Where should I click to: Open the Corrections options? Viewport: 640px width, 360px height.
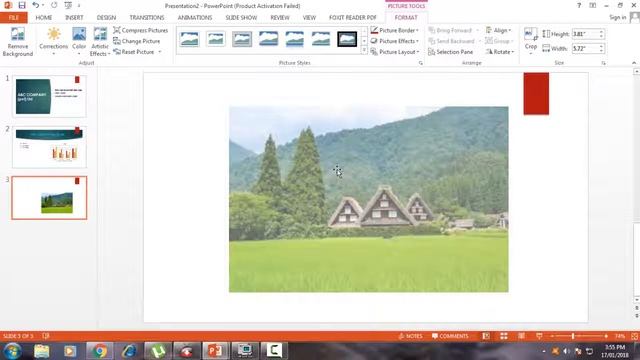[x=53, y=42]
